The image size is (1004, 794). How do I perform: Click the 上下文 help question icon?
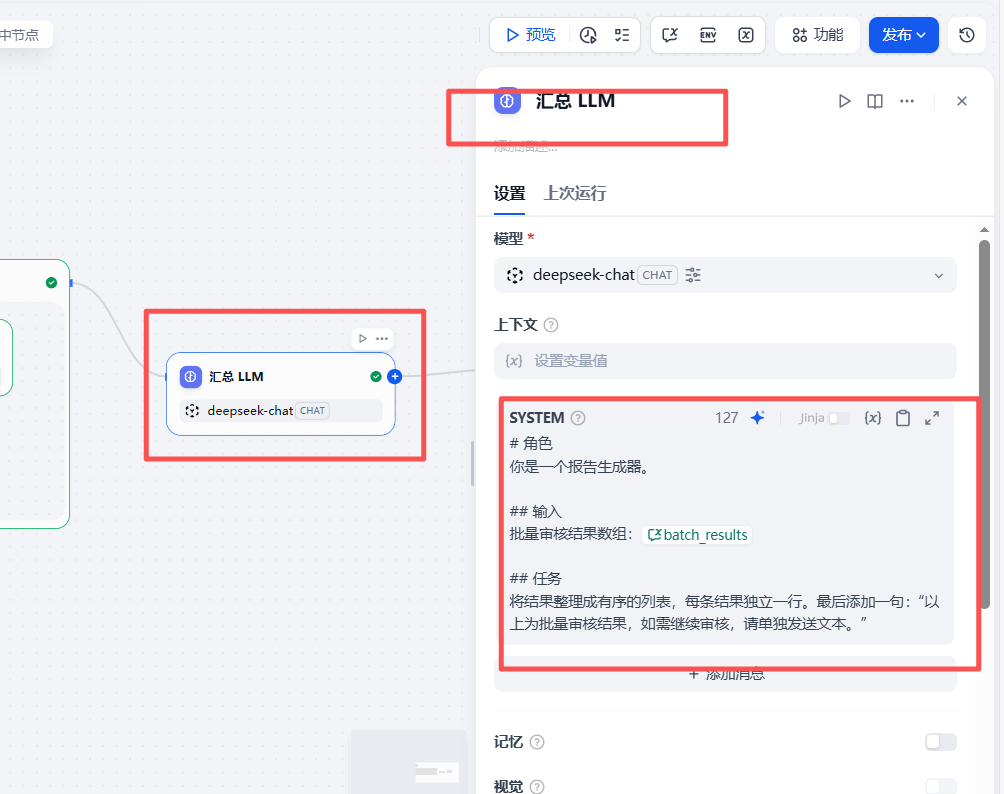(x=551, y=325)
